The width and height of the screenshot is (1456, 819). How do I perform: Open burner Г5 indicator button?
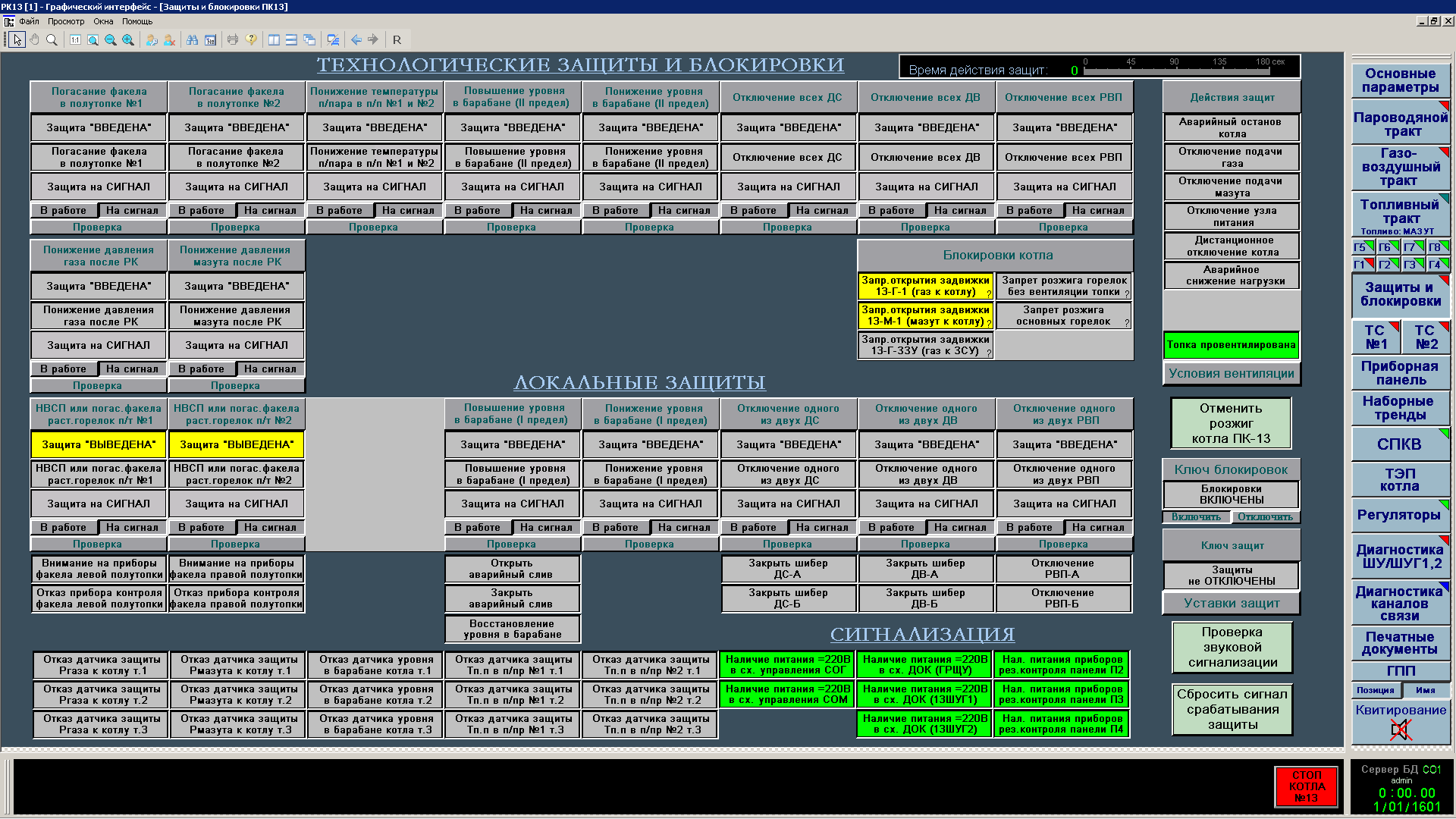1363,246
